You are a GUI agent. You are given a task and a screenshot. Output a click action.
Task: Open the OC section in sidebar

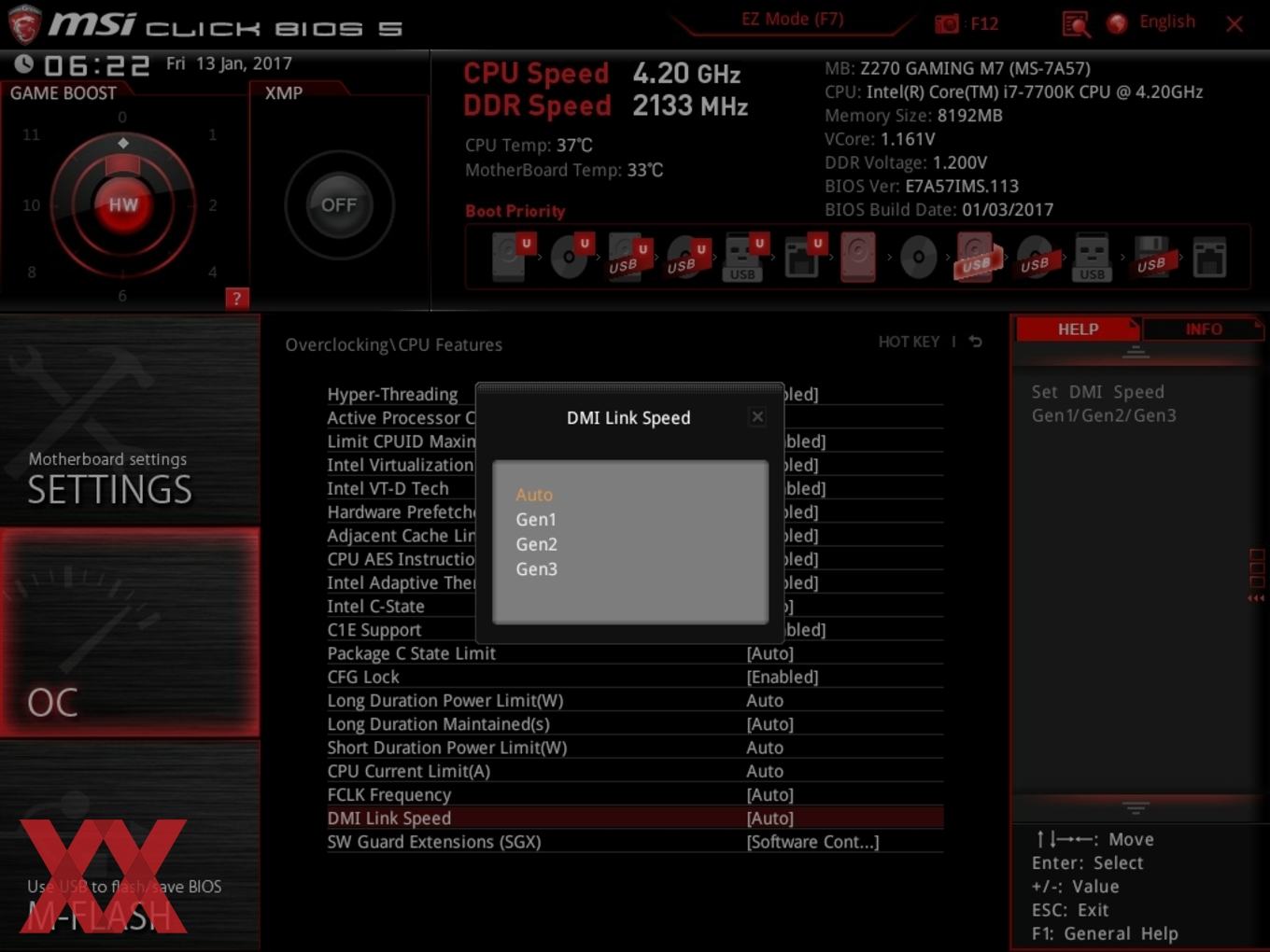click(130, 632)
